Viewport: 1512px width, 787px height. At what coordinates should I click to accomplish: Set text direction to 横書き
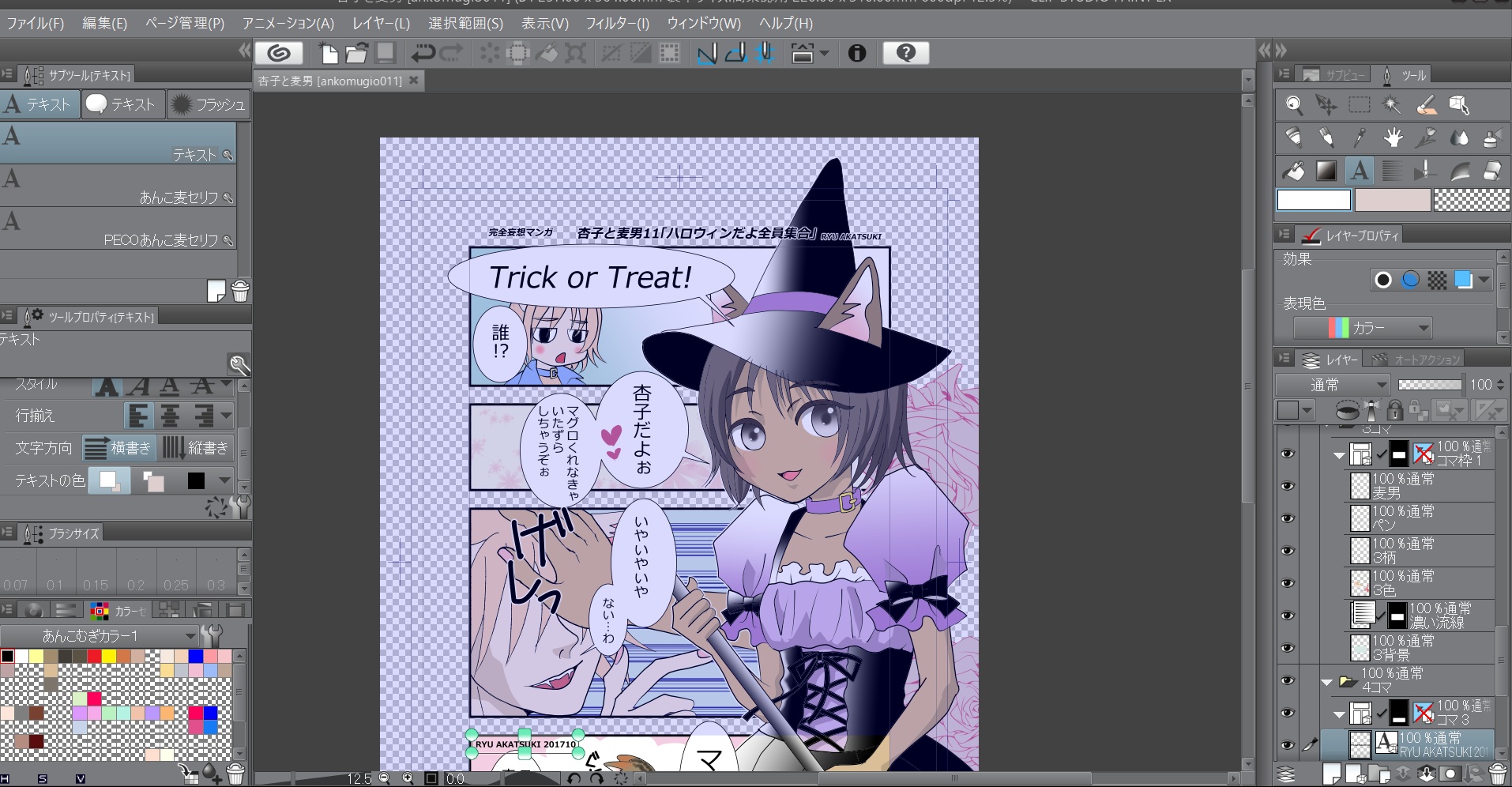tap(118, 448)
